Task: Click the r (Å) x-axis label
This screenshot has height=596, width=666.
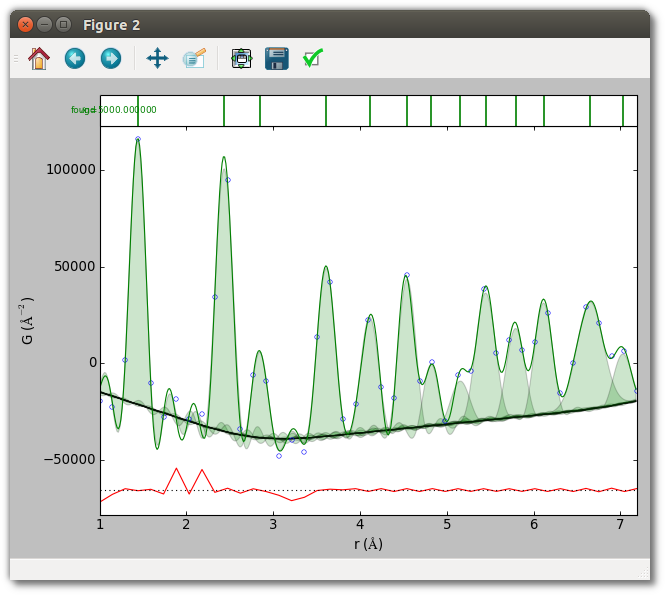Action: tap(368, 544)
